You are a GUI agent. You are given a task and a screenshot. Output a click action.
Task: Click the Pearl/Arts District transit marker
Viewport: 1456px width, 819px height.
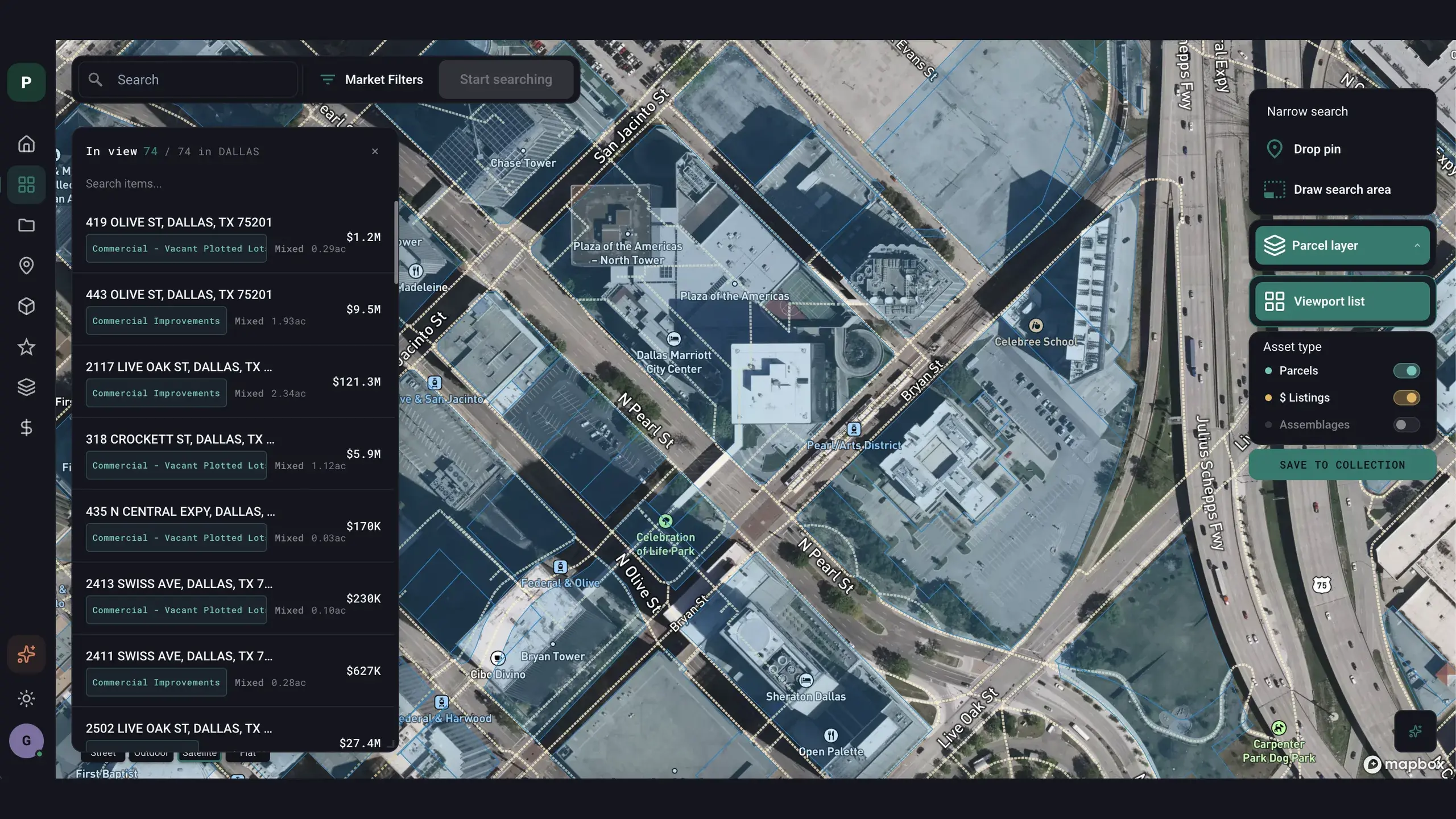tap(854, 429)
